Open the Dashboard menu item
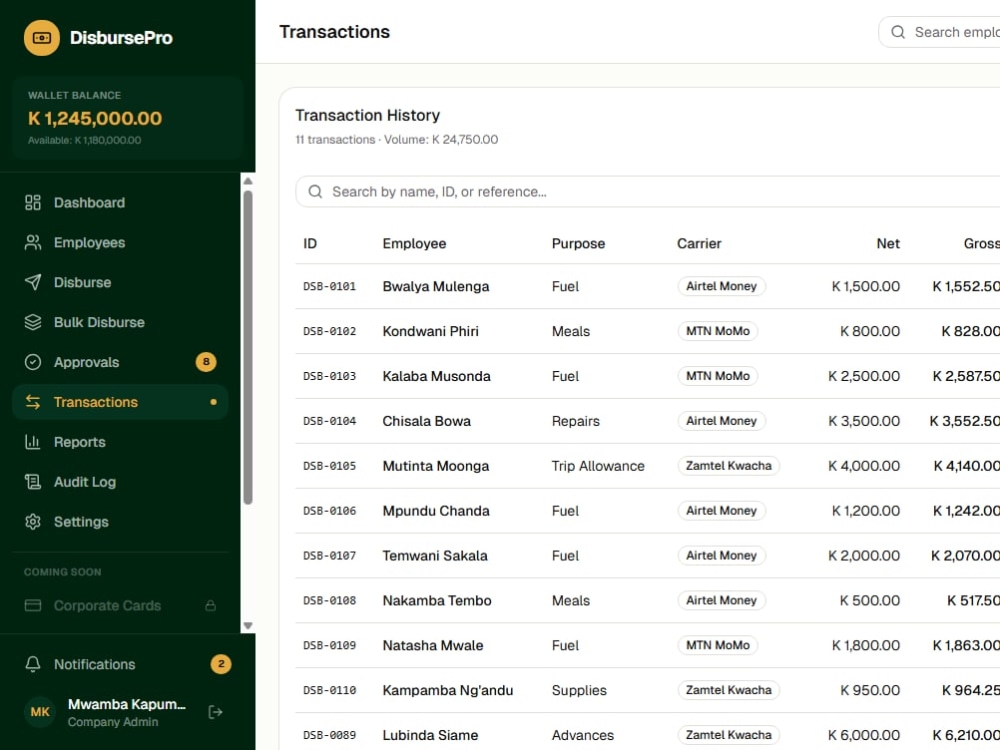The width and height of the screenshot is (1000, 750). click(x=120, y=203)
